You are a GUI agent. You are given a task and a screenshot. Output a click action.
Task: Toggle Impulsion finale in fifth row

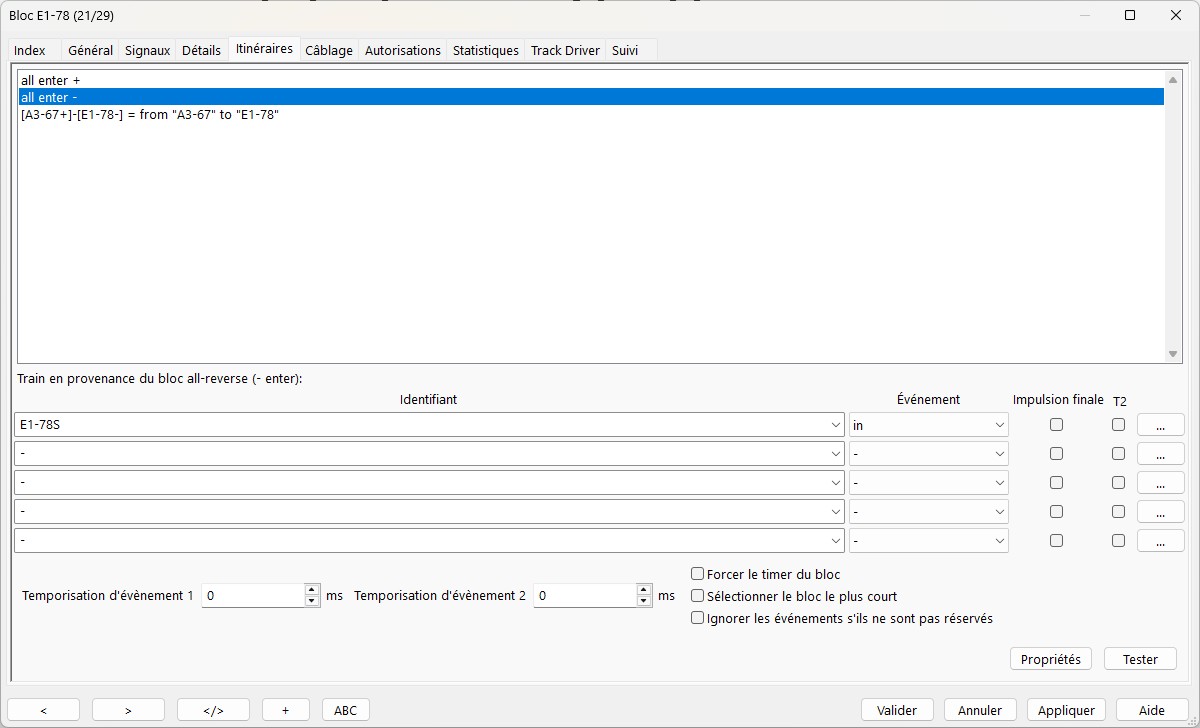tap(1056, 541)
